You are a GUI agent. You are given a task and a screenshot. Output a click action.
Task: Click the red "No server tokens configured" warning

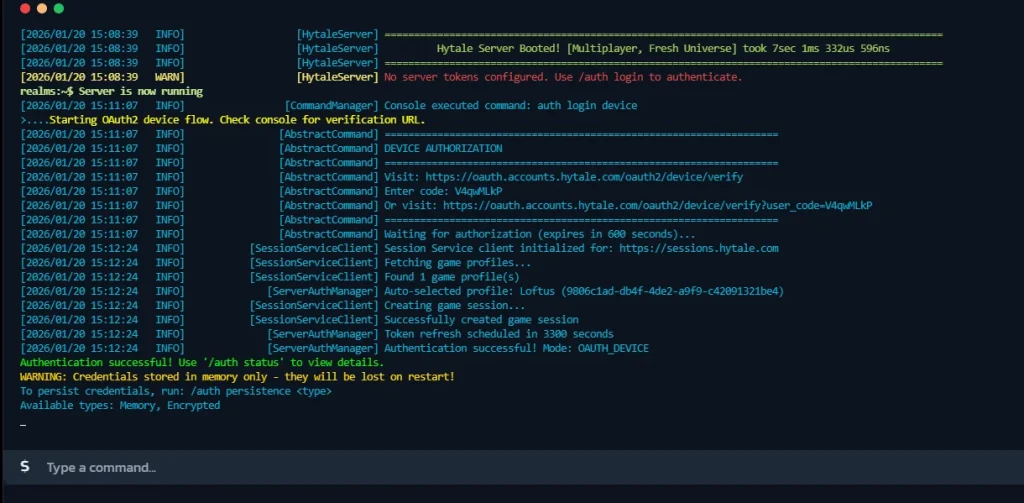coord(563,77)
